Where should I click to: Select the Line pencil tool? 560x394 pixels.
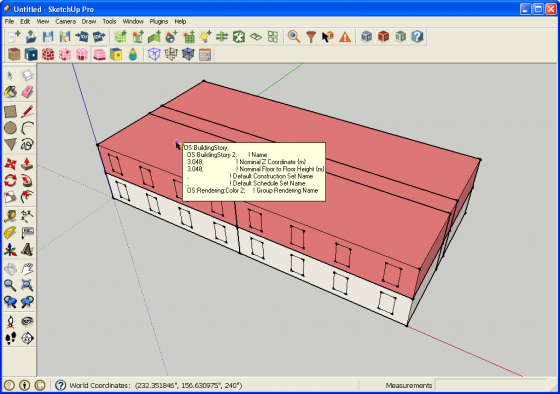[27, 111]
